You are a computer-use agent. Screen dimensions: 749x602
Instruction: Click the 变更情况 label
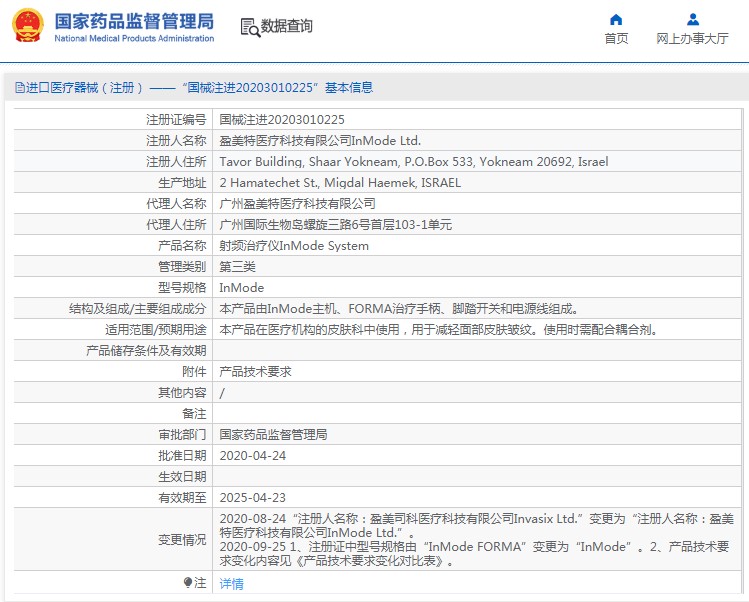pyautogui.click(x=182, y=540)
